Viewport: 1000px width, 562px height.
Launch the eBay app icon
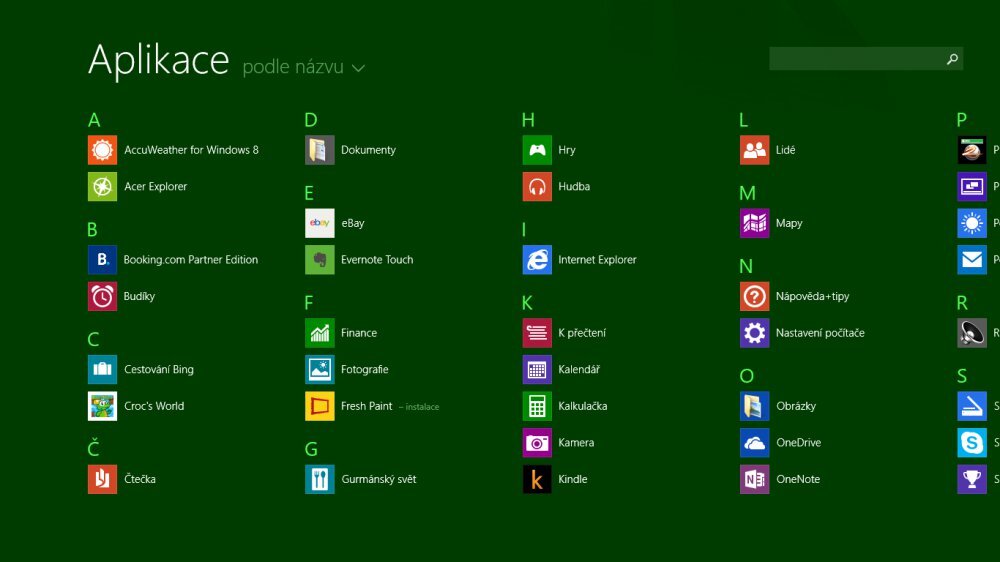320,223
